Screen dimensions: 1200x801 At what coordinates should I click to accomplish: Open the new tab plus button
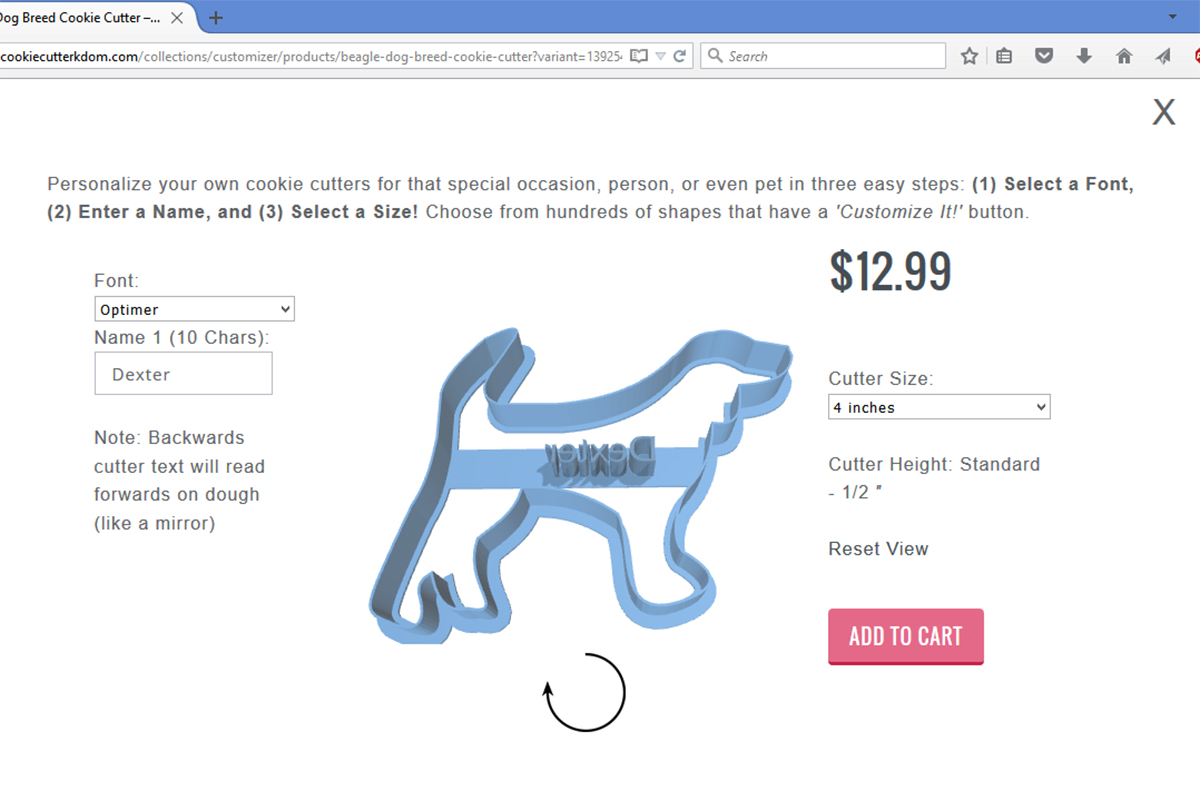pos(216,17)
